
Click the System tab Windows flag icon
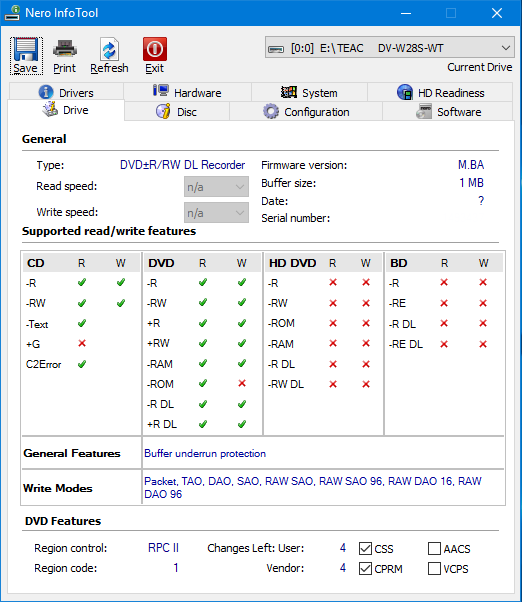(289, 92)
